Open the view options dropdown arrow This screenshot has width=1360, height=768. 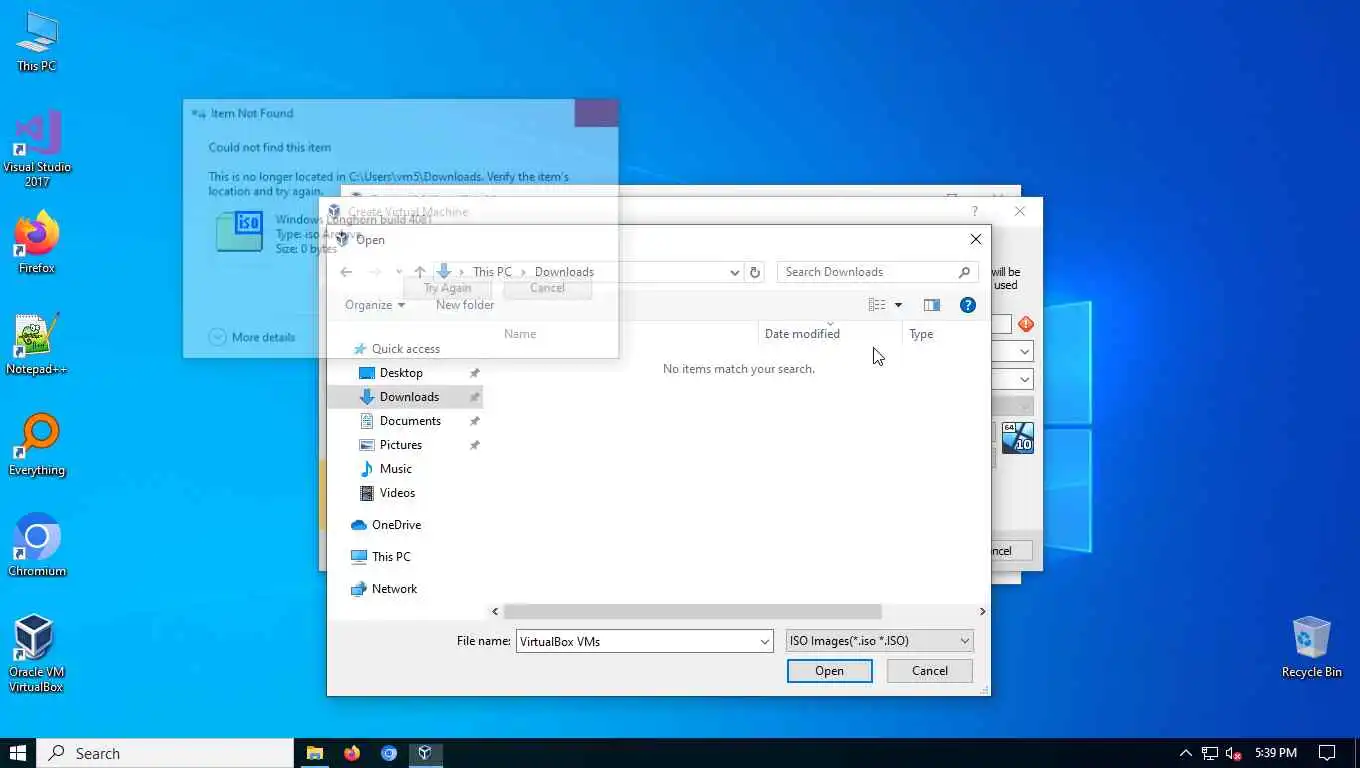tap(898, 305)
